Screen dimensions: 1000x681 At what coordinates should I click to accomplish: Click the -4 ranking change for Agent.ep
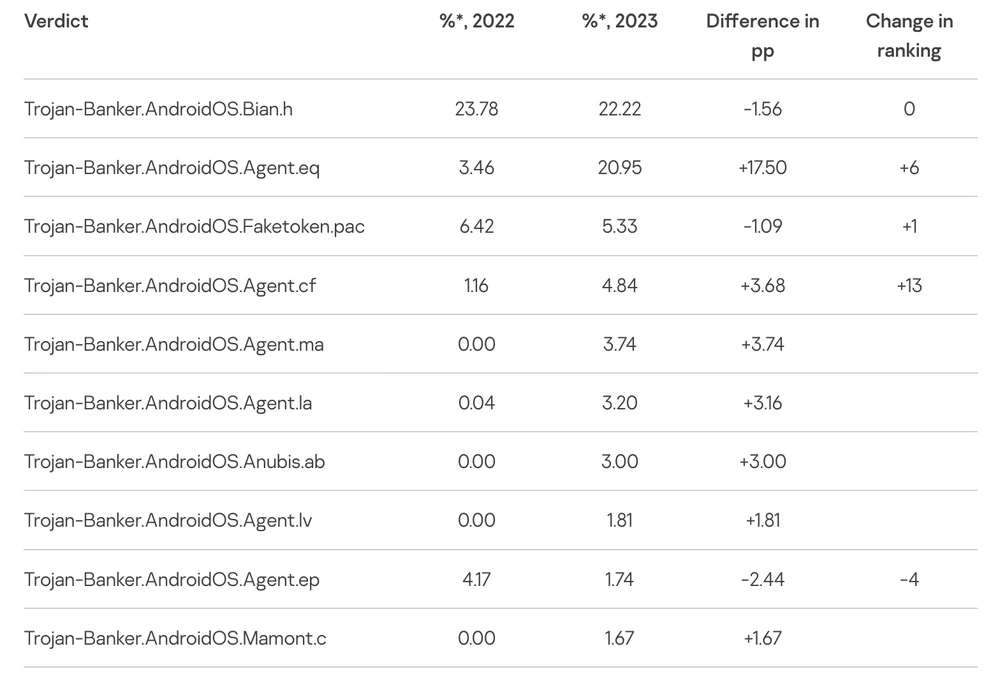click(x=909, y=579)
